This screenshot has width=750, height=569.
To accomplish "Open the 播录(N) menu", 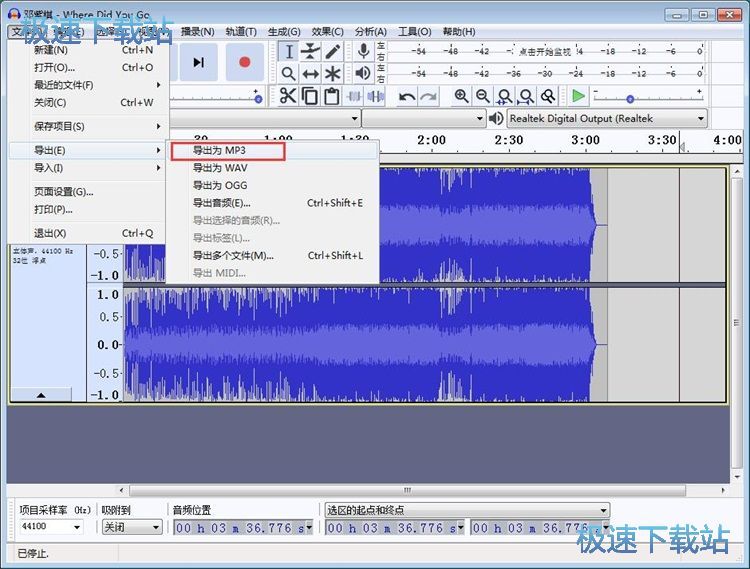I will pos(197,32).
